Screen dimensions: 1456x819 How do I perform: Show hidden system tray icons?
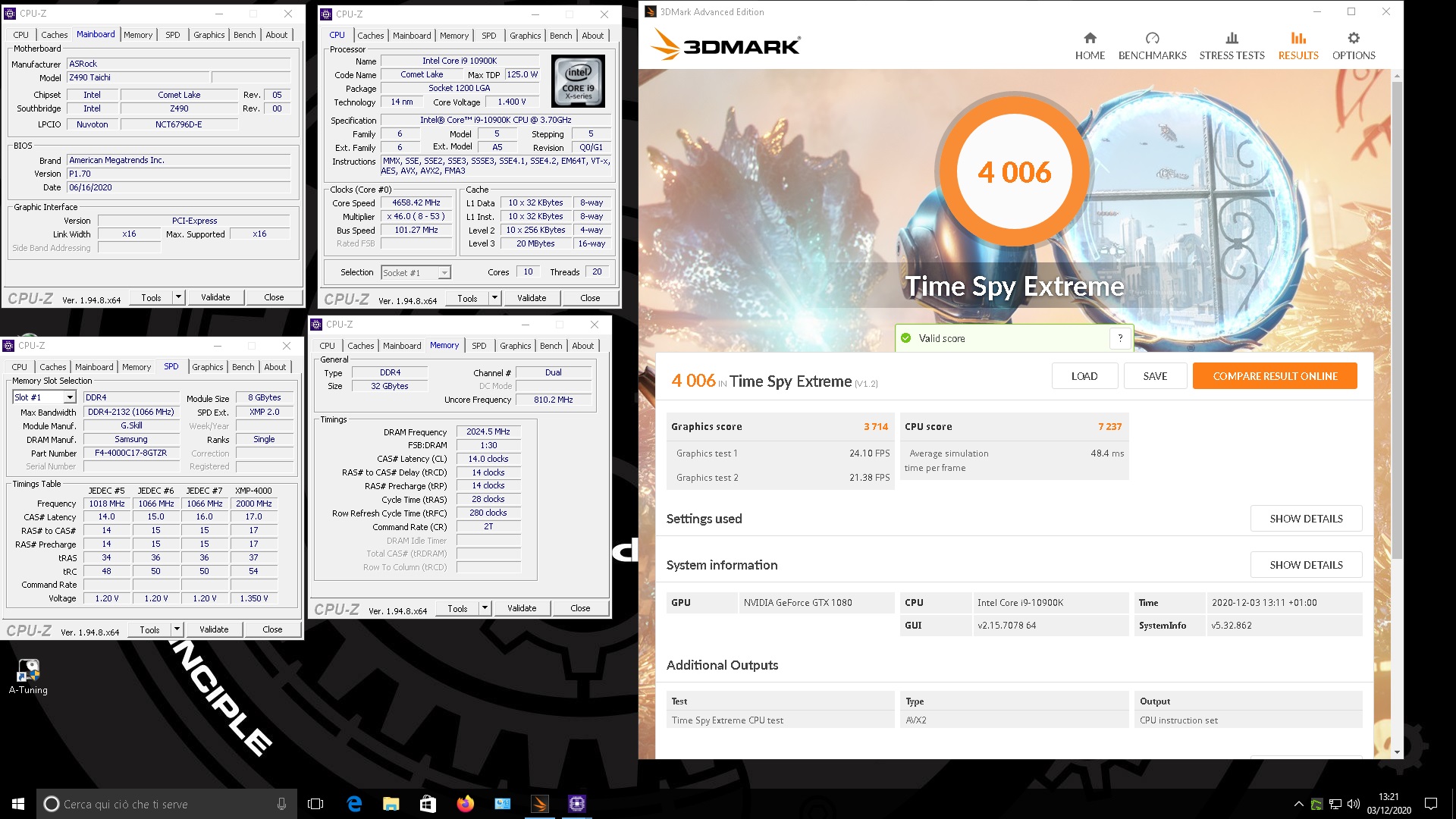pos(1298,804)
